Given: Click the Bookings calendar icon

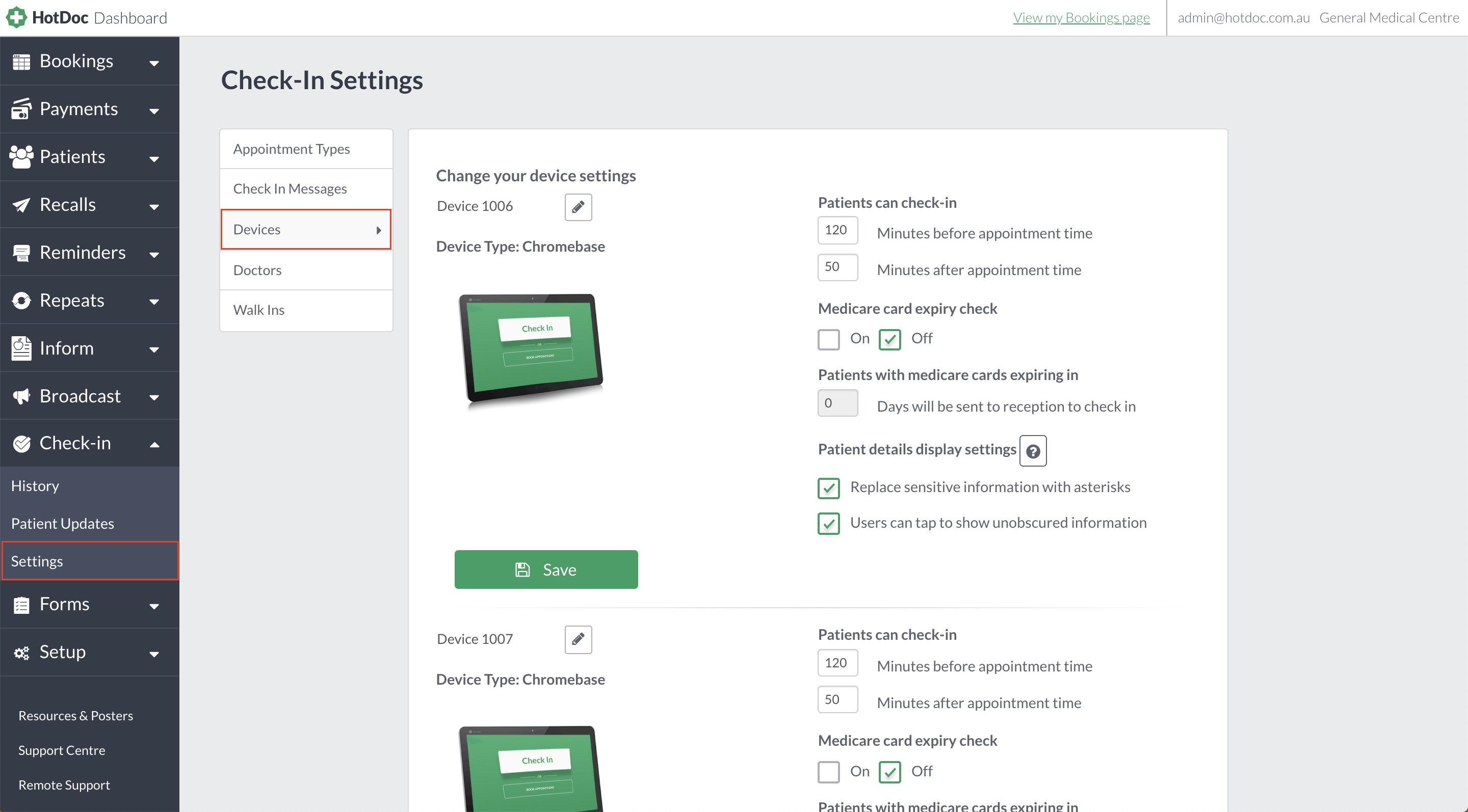Looking at the screenshot, I should pyautogui.click(x=21, y=62).
